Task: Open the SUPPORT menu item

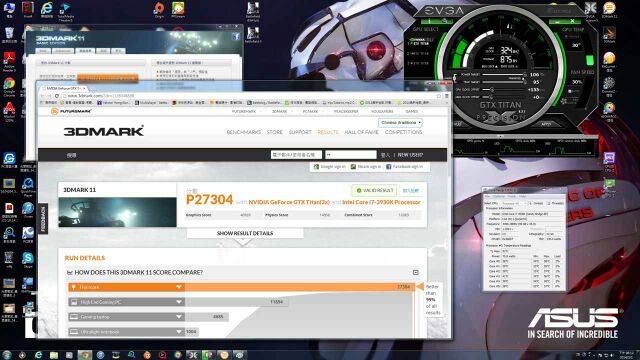Action: [300, 132]
